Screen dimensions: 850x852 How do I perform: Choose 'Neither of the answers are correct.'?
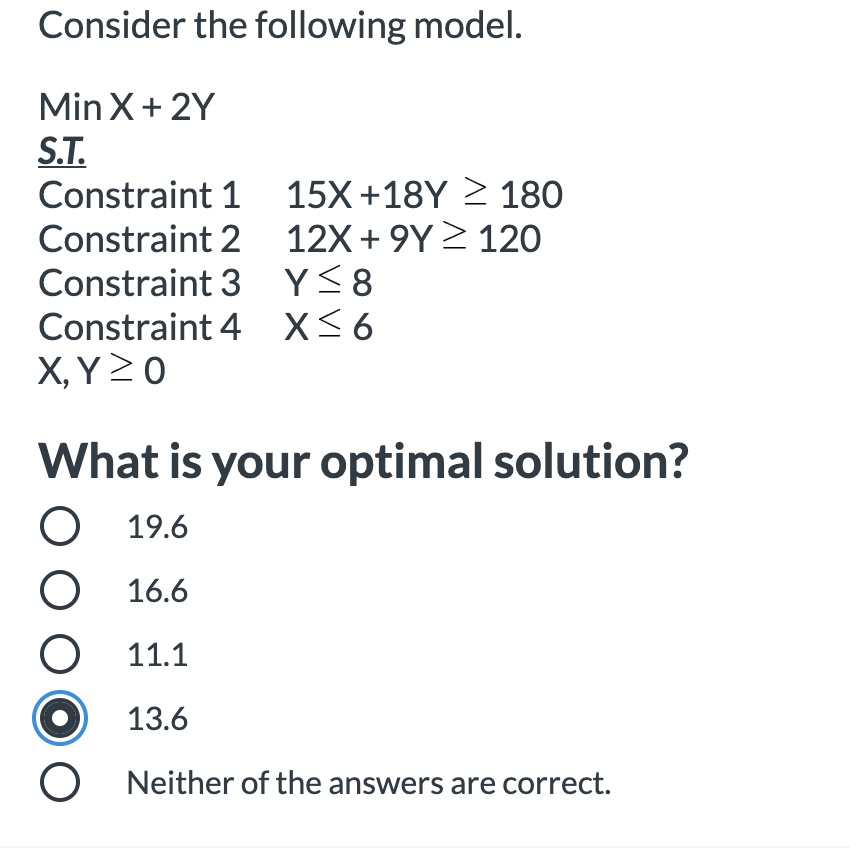(x=60, y=781)
